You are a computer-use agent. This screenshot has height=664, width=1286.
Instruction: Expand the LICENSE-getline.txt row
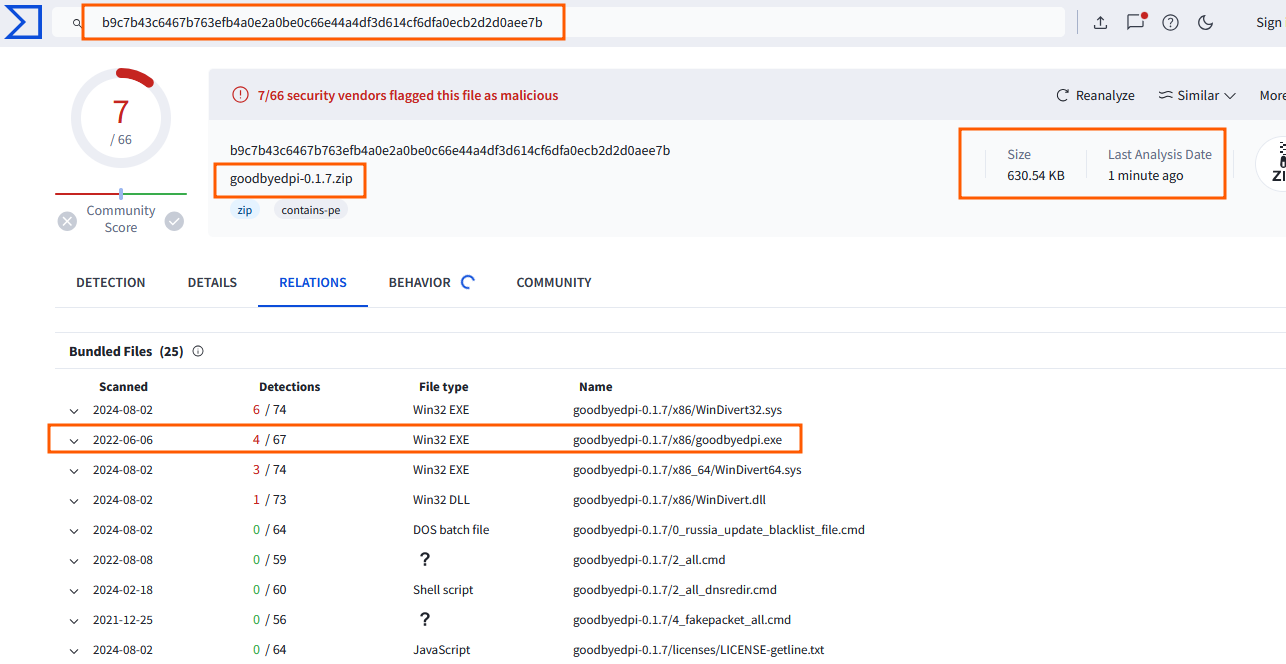pos(73,650)
